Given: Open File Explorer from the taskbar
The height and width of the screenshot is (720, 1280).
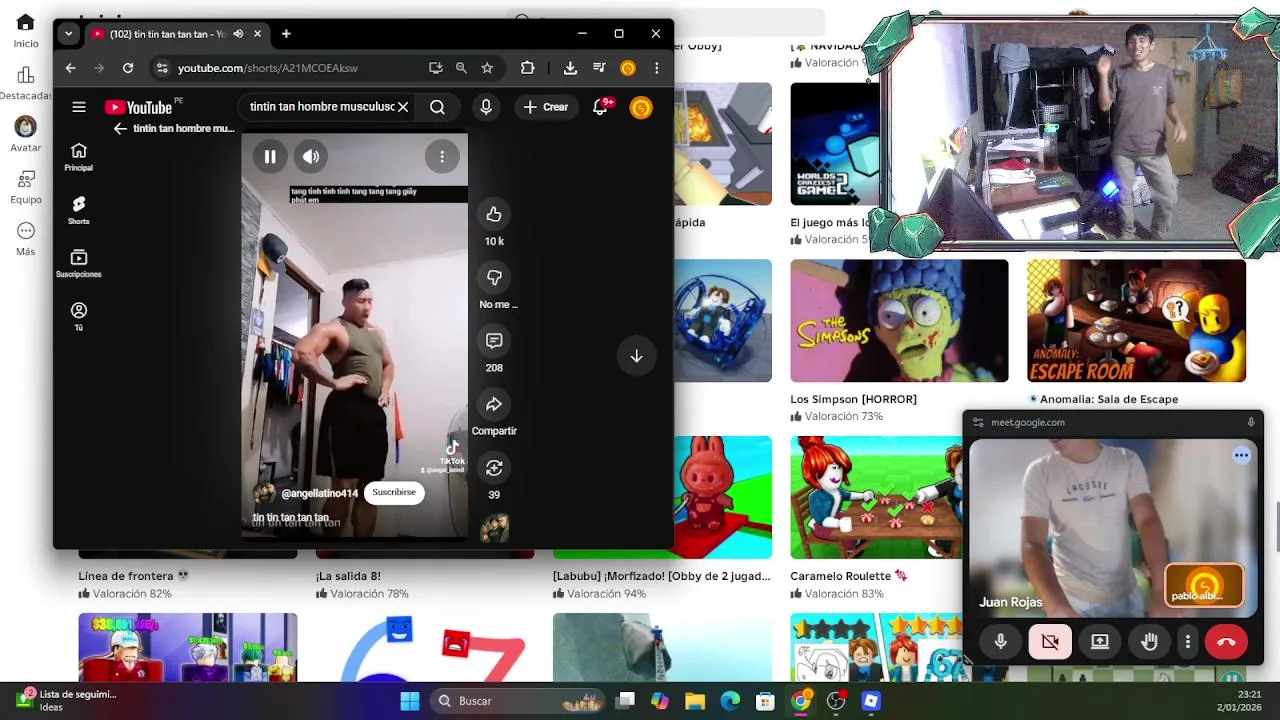Looking at the screenshot, I should tap(695, 701).
